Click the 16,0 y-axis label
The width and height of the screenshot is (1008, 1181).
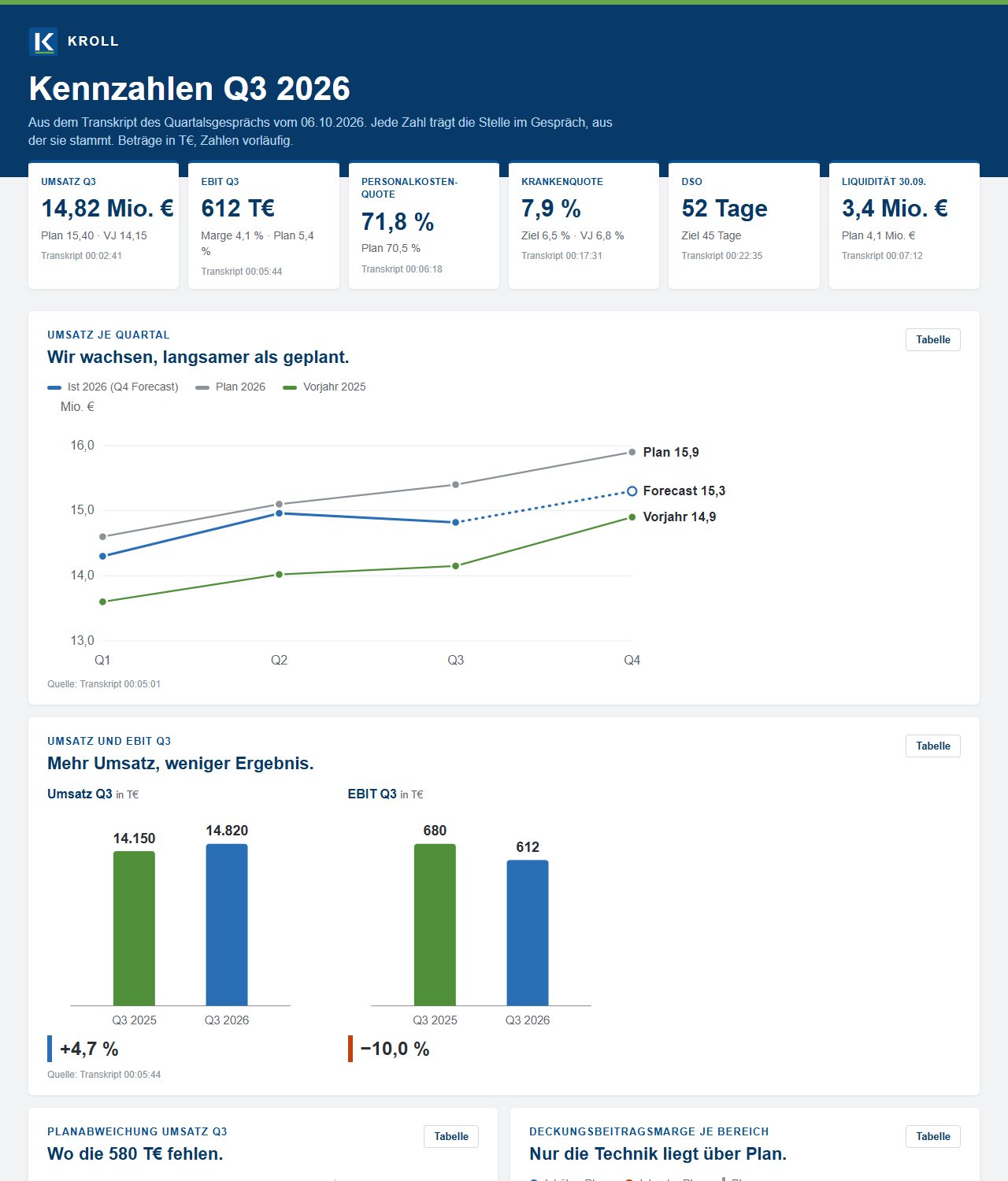point(82,446)
